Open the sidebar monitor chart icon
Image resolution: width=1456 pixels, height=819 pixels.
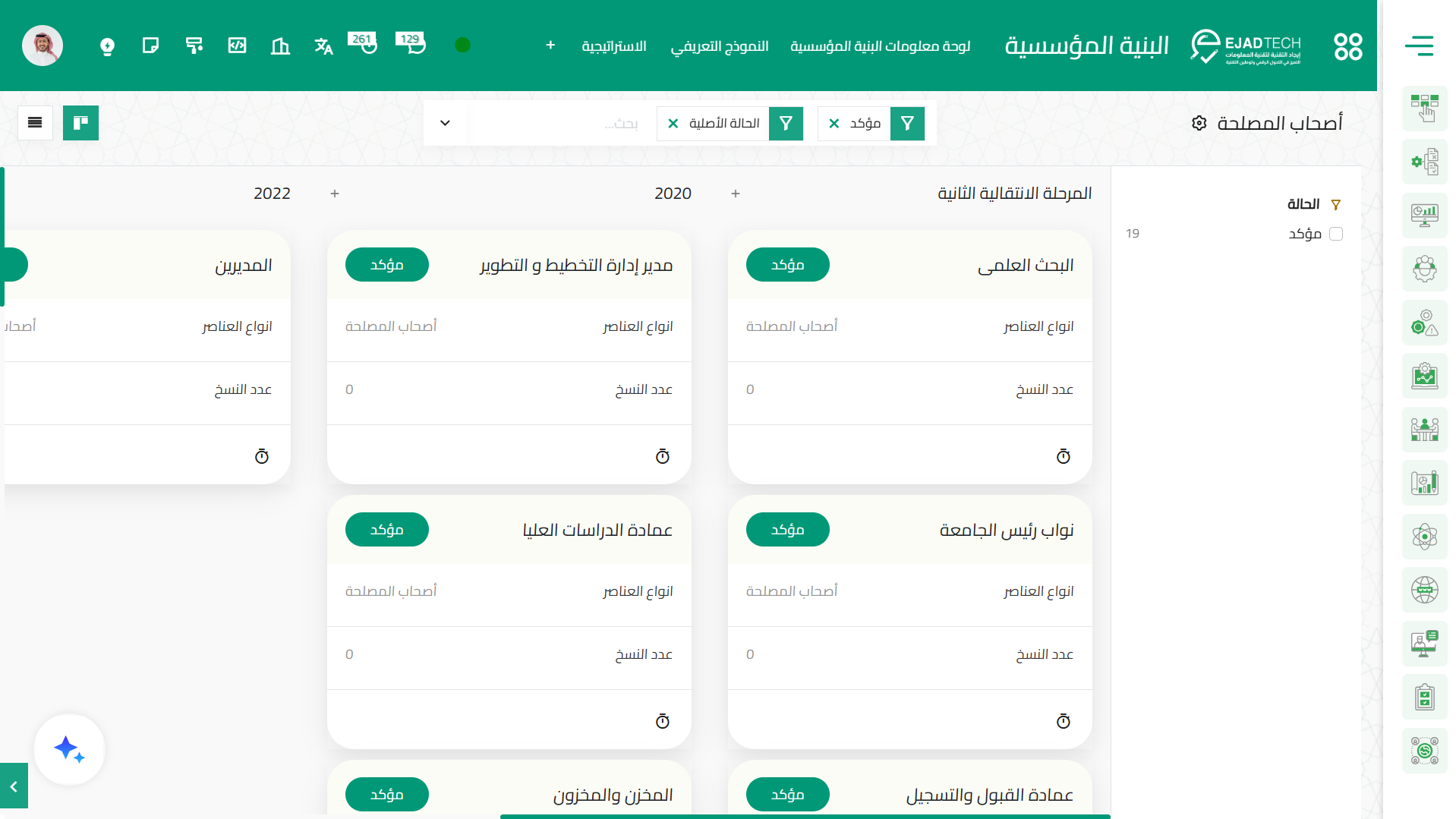click(1425, 216)
